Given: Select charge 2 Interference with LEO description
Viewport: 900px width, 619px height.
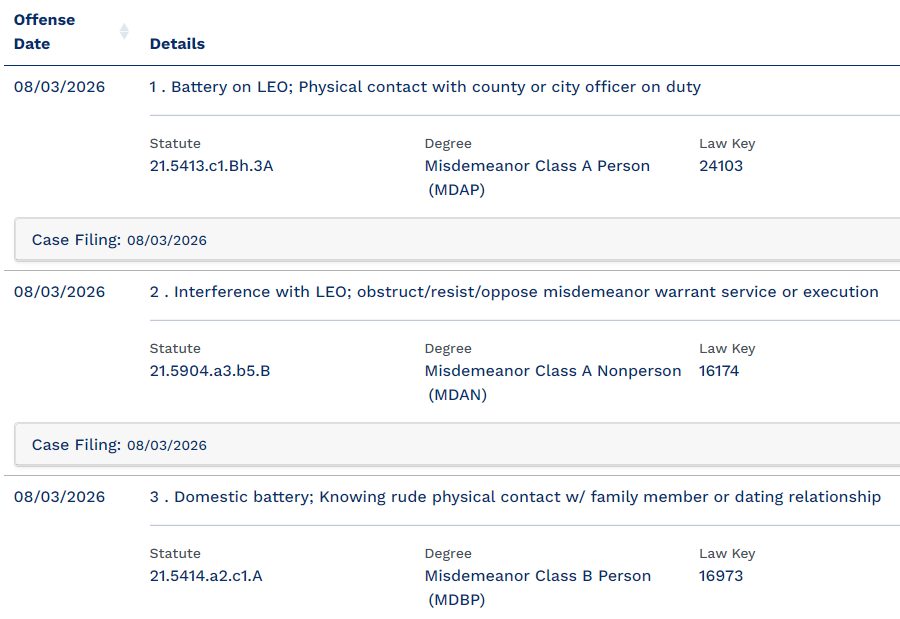Looking at the screenshot, I should click(x=514, y=292).
